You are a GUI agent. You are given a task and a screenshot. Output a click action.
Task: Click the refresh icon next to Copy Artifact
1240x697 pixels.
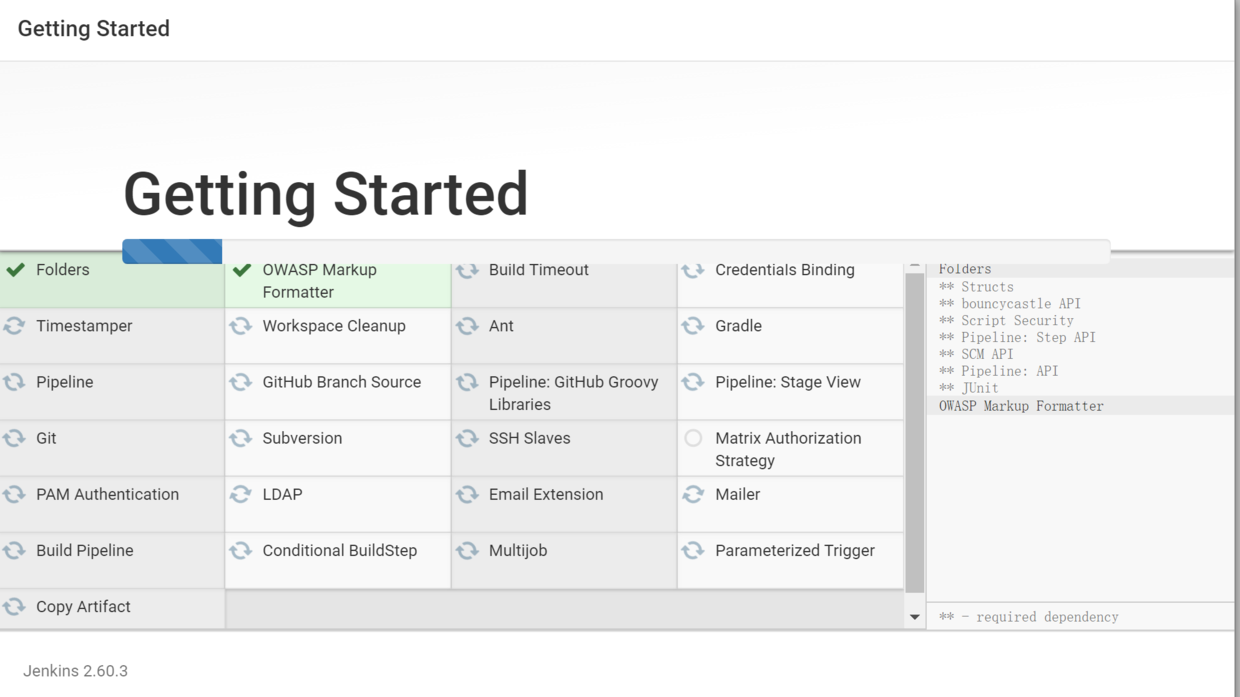pyautogui.click(x=14, y=606)
